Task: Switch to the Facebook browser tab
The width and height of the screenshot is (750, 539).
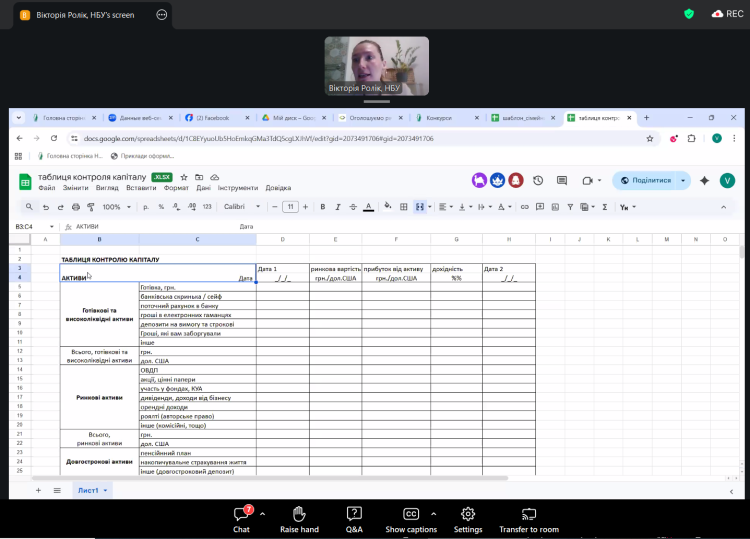Action: [x=209, y=117]
